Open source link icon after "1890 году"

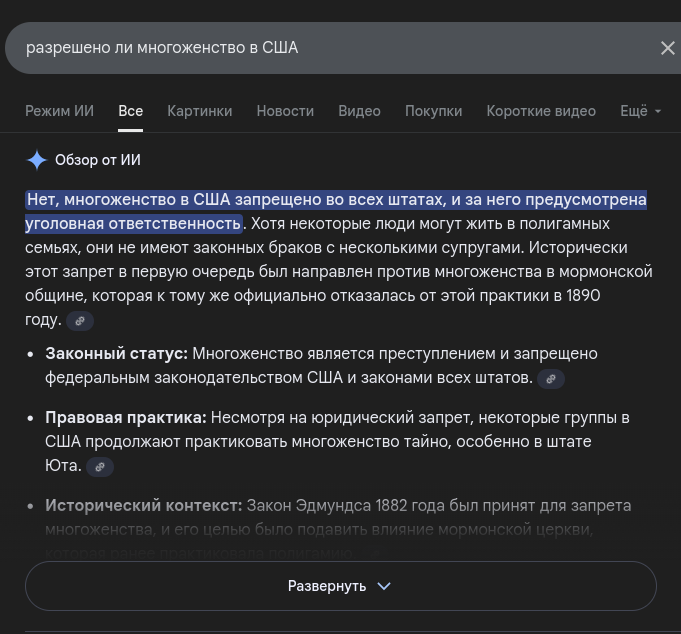tap(80, 321)
